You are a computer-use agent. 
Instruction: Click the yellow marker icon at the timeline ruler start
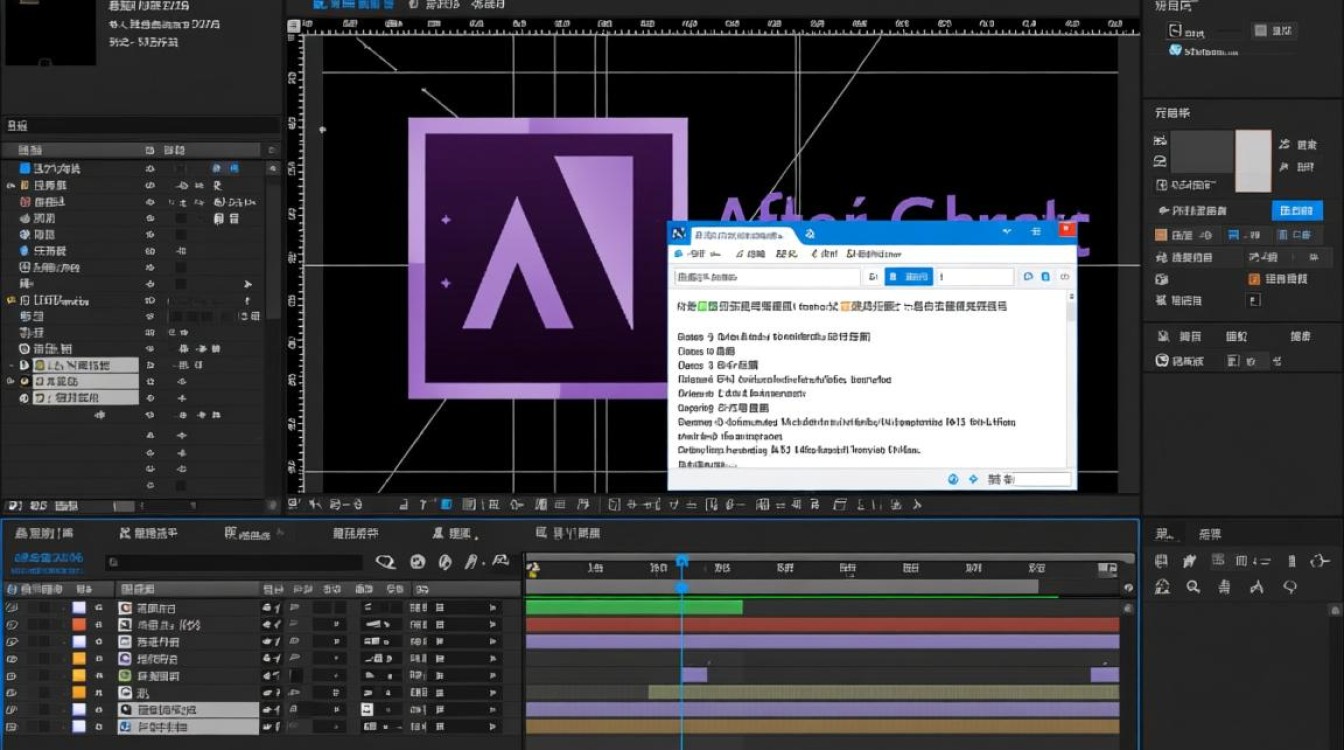[x=534, y=569]
